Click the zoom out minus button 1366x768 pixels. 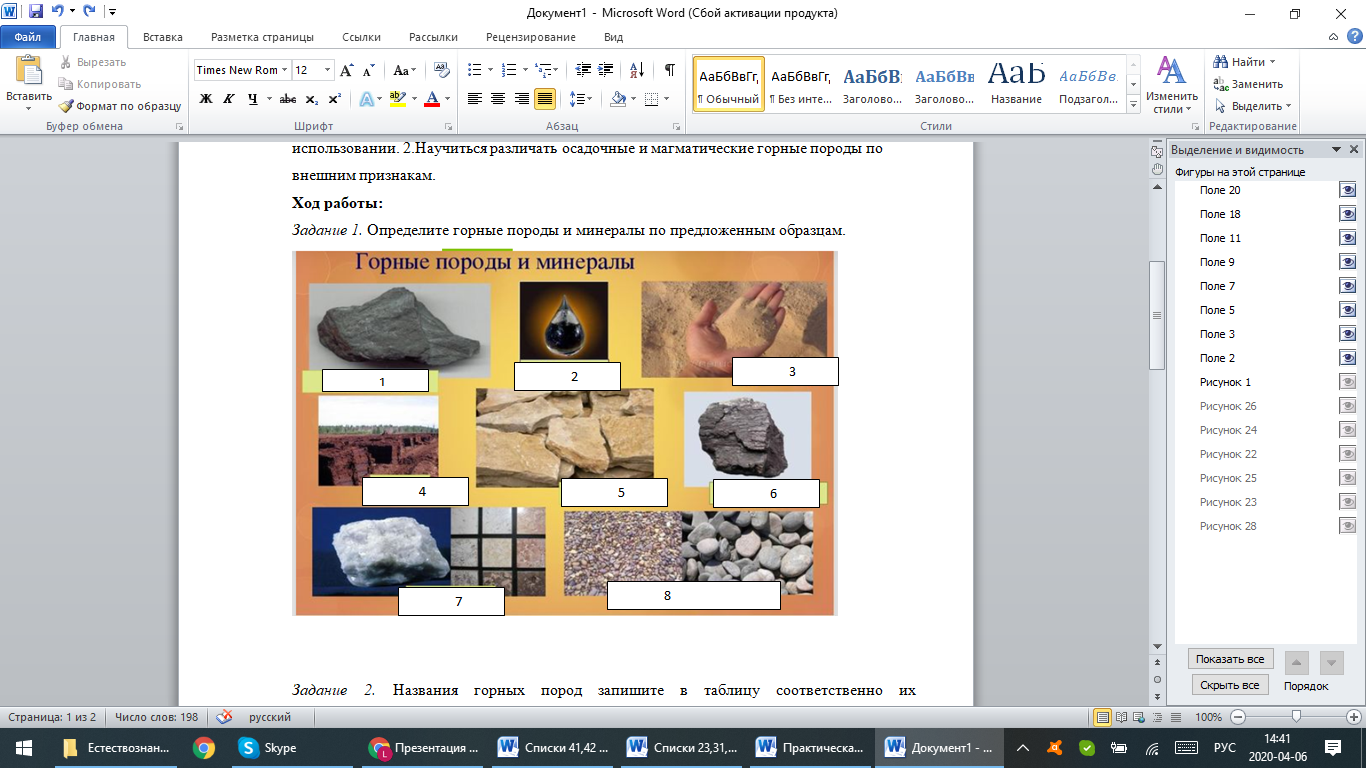(x=1238, y=717)
